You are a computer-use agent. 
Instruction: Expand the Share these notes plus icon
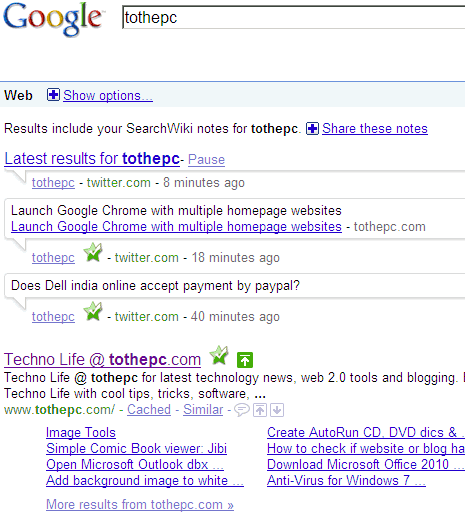(x=312, y=128)
